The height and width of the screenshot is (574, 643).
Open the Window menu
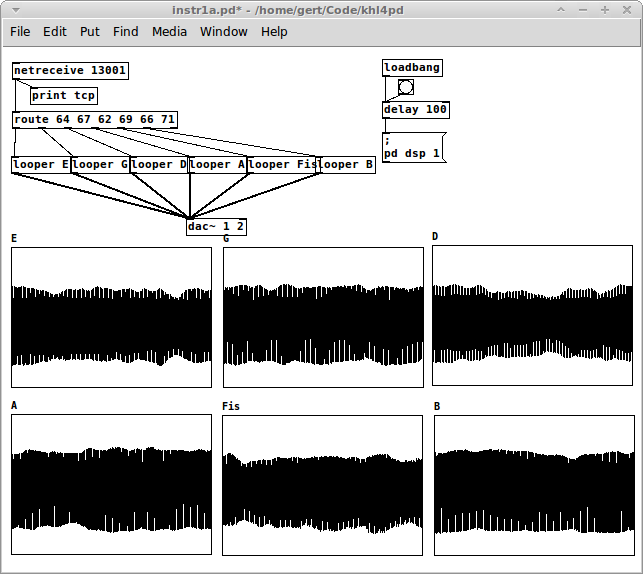tap(223, 31)
